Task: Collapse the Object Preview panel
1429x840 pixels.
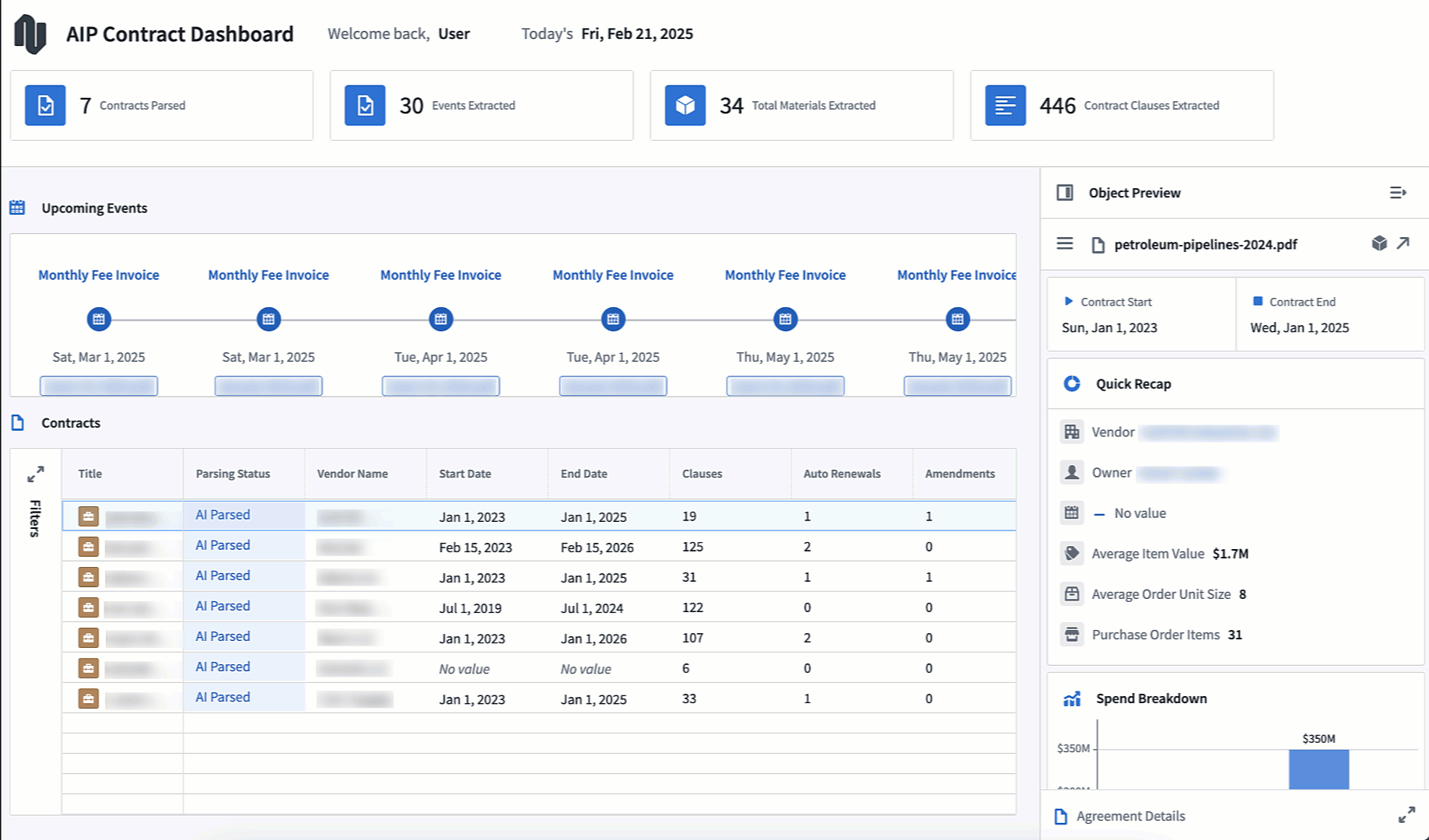Action: pos(1398,192)
